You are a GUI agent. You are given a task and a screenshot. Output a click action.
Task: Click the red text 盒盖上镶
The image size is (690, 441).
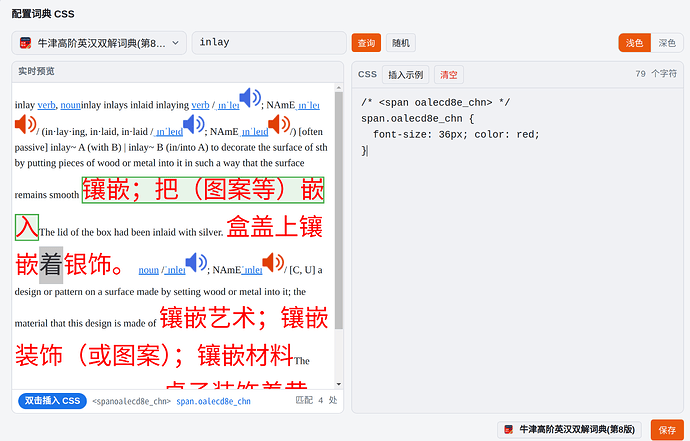[x=275, y=227]
